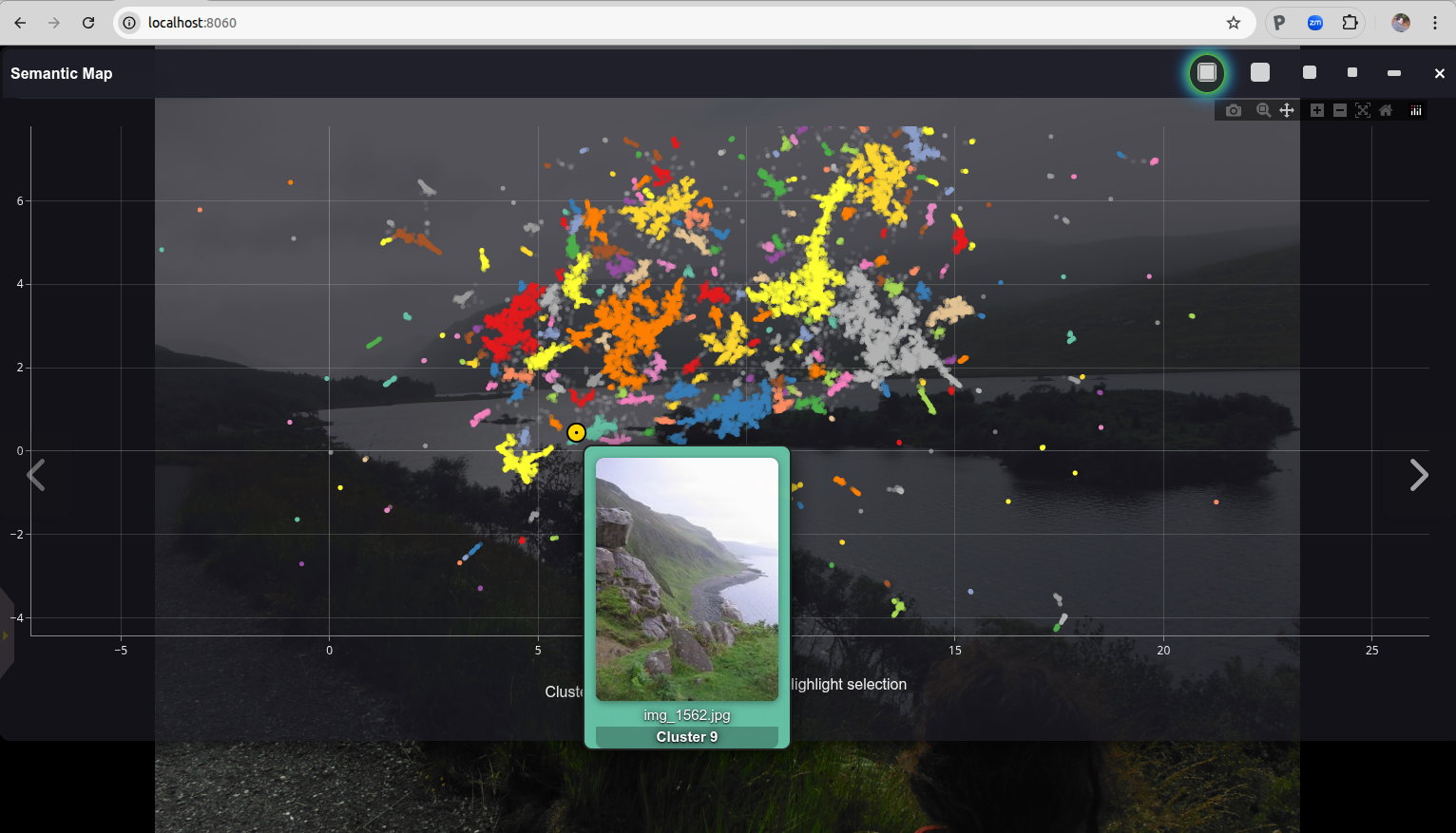Open the browser three-dot menu
Image resolution: width=1456 pixels, height=833 pixels.
(x=1435, y=23)
